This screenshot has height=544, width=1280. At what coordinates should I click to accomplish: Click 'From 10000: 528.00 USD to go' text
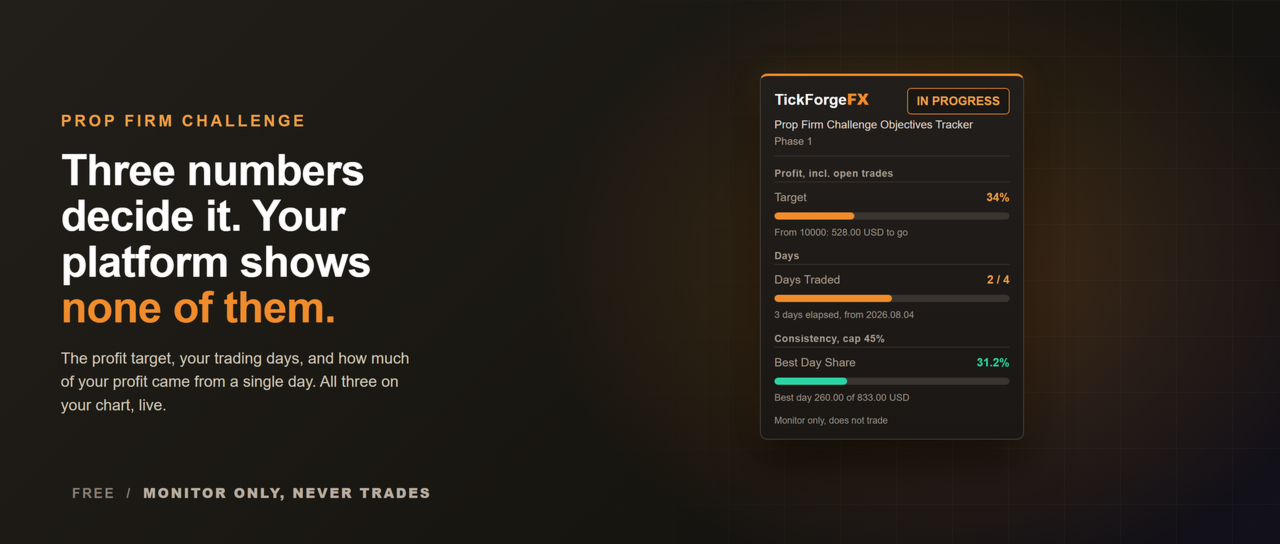(x=841, y=233)
